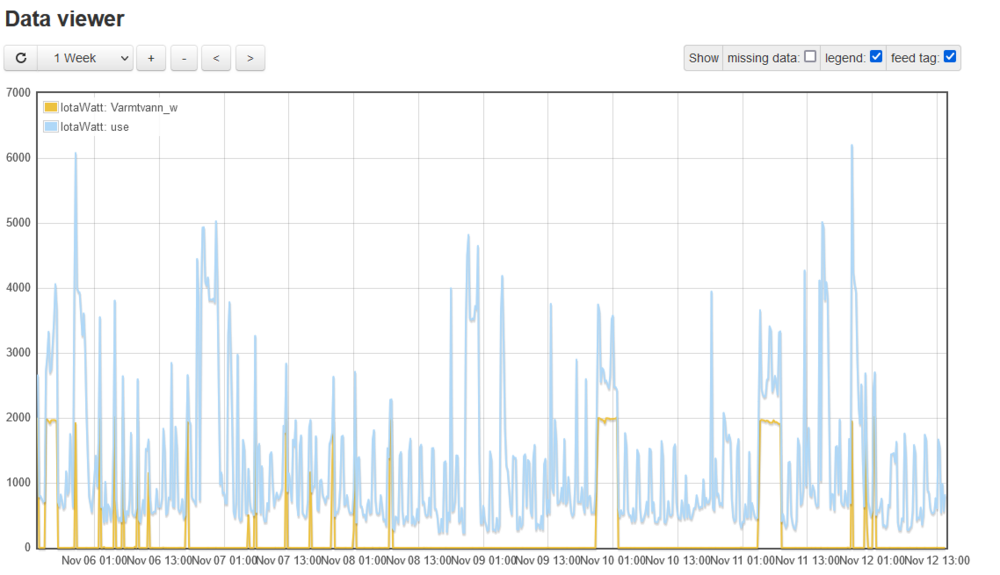Click the yellow plateau at Nov 10 01:00

click(x=607, y=419)
